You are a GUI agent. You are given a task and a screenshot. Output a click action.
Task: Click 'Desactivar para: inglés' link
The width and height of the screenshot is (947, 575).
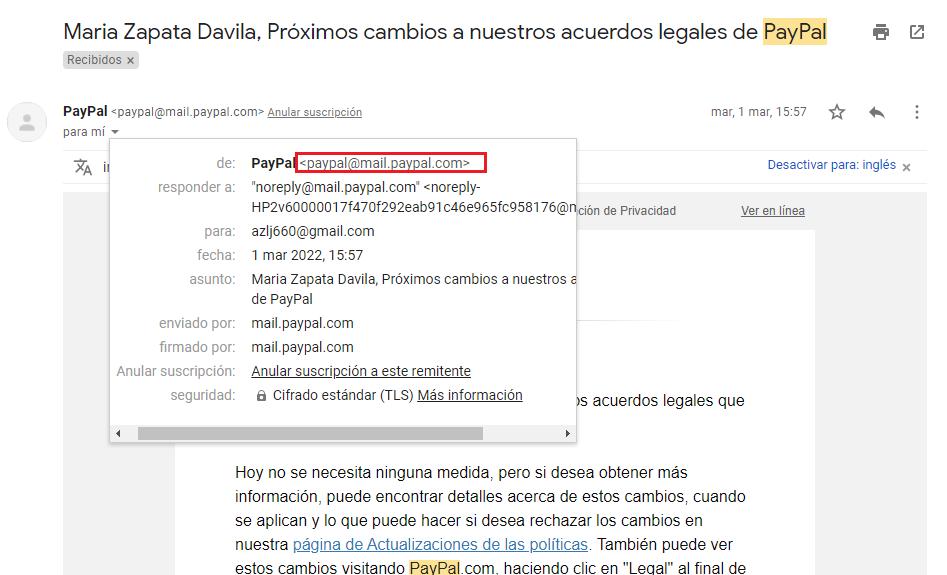831,165
